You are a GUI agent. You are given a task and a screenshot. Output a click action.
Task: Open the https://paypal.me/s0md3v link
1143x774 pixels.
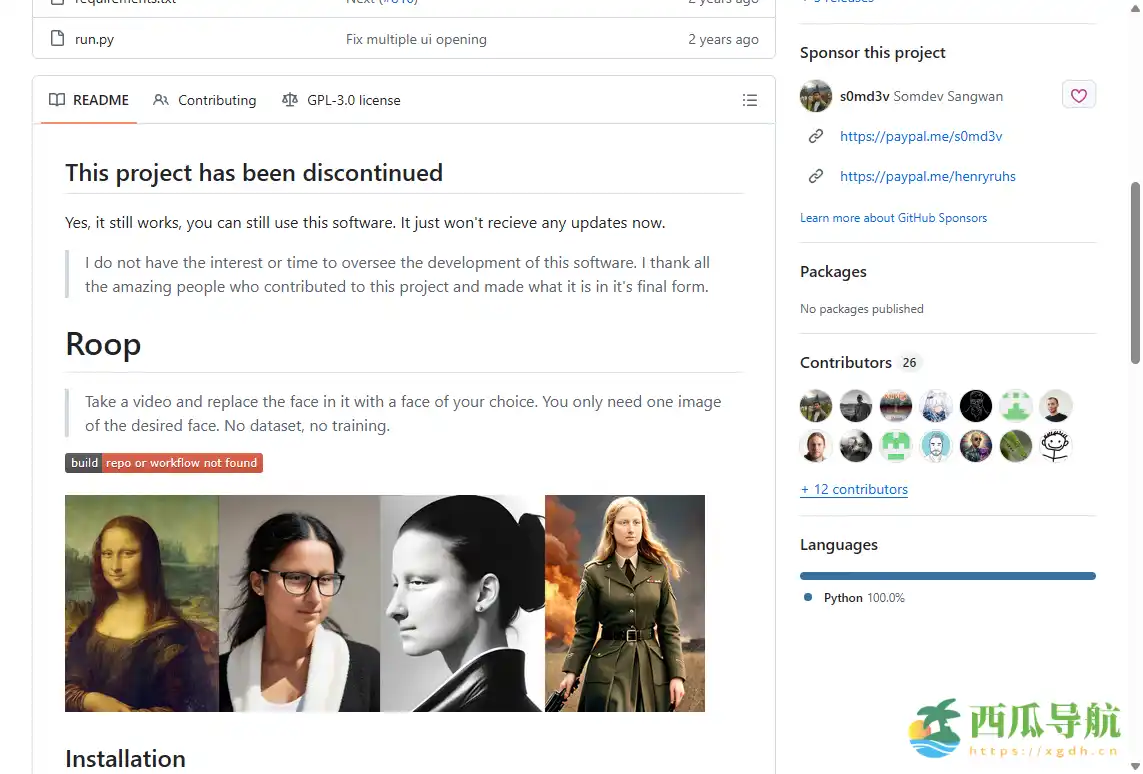(921, 136)
